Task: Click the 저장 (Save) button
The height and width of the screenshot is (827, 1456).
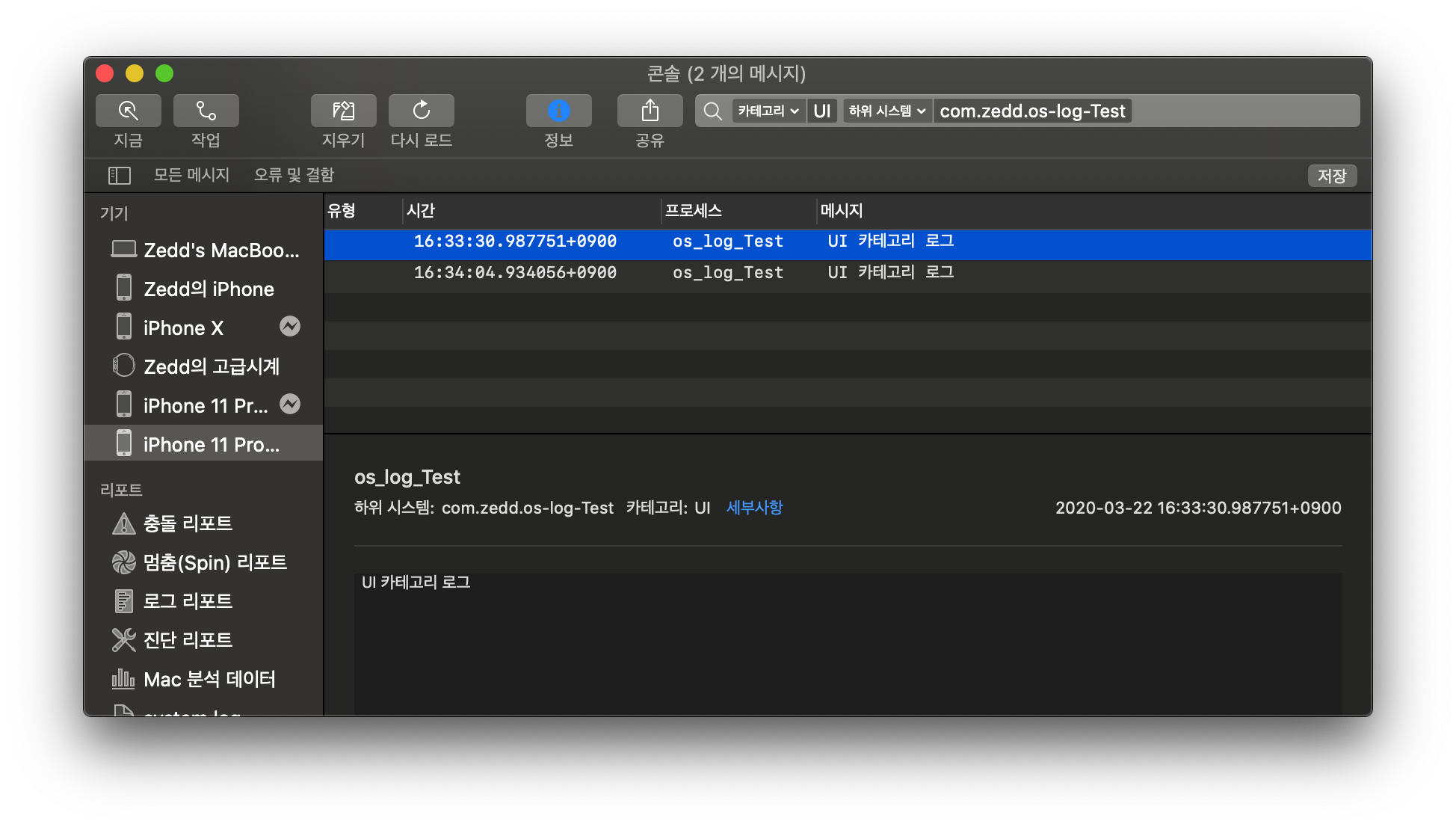Action: pyautogui.click(x=1331, y=176)
